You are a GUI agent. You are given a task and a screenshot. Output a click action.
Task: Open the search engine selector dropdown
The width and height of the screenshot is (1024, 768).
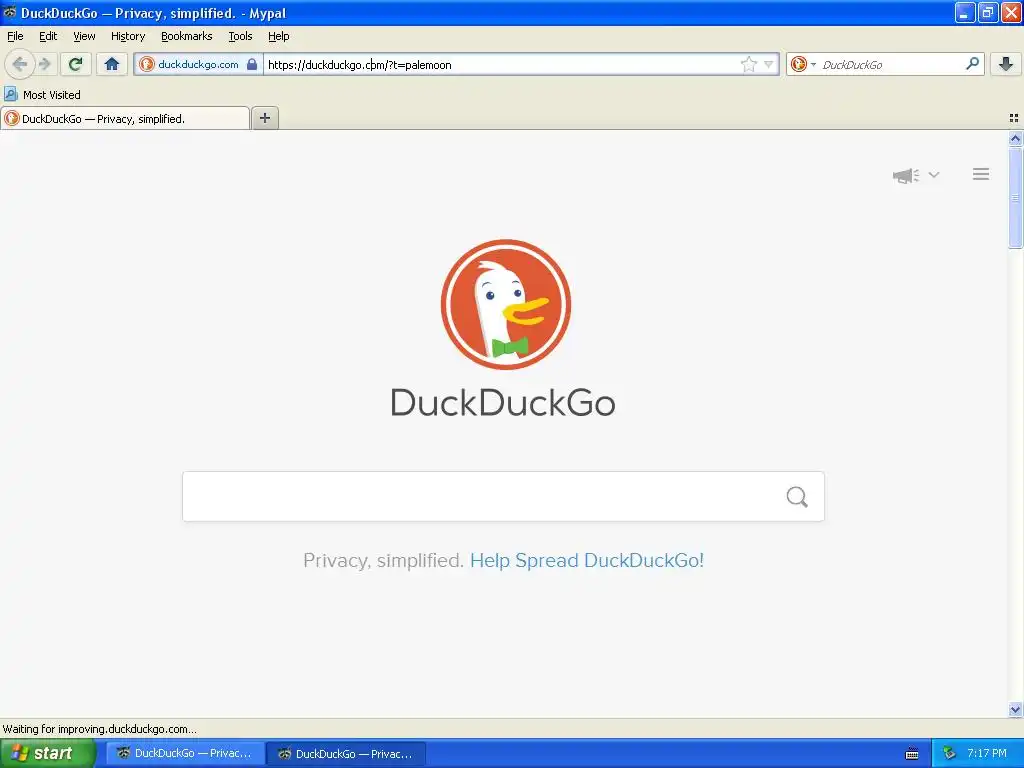pos(803,64)
